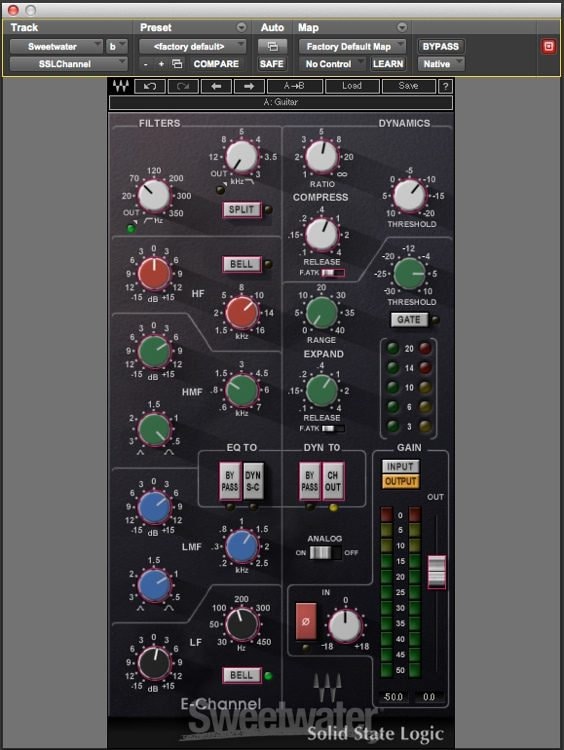
Task: Click the Save menu in Waves toolbar
Action: [x=408, y=86]
